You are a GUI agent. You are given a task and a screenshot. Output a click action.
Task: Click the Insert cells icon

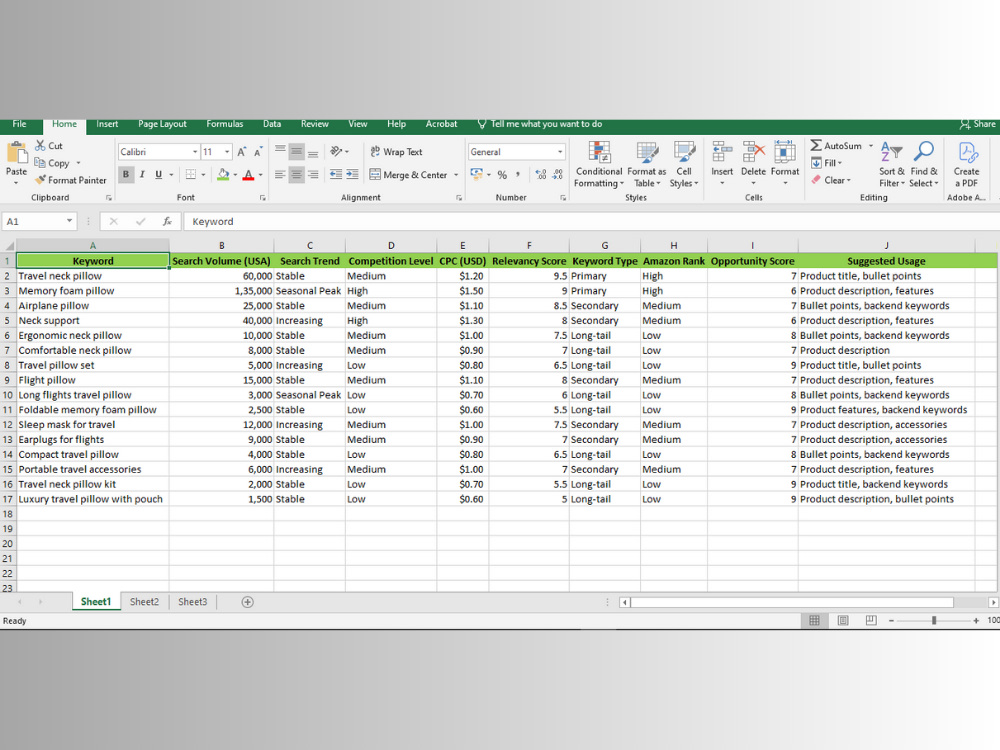point(722,152)
